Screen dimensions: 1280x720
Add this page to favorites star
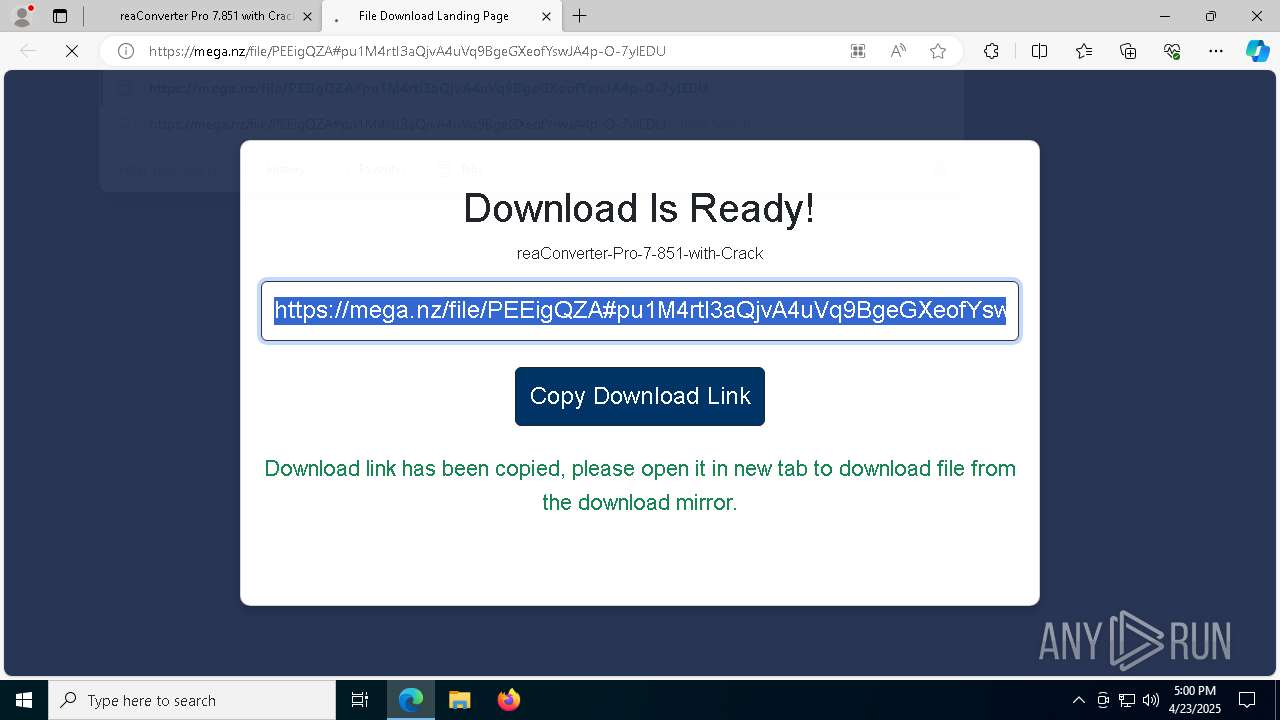[938, 51]
